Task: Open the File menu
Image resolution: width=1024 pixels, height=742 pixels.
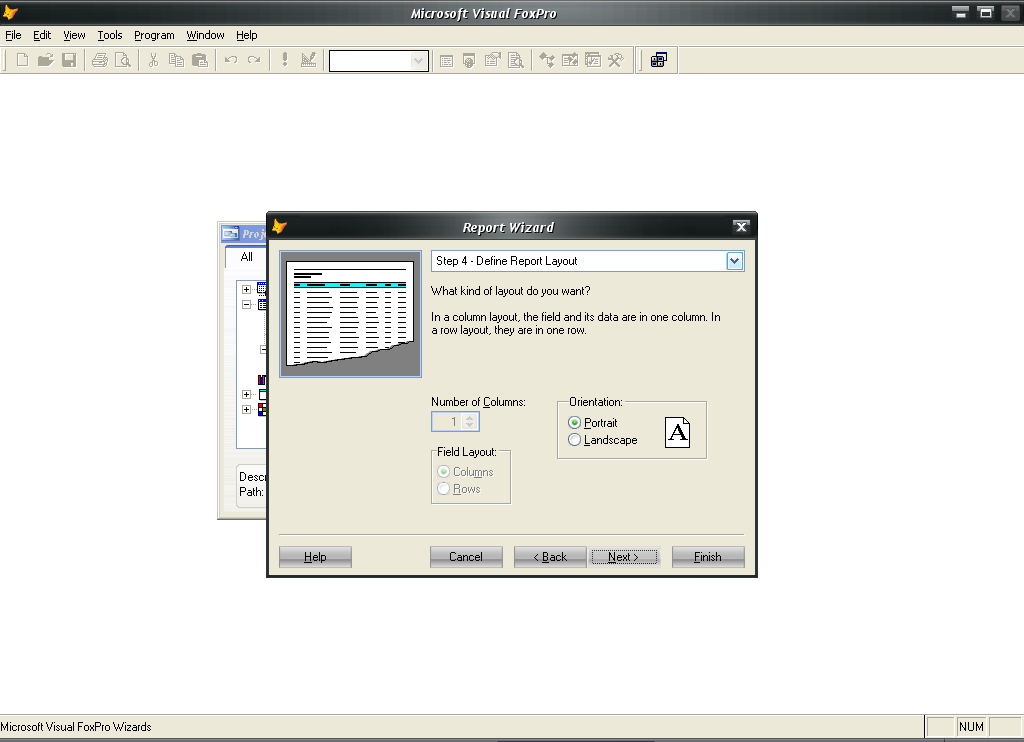Action: tap(13, 35)
